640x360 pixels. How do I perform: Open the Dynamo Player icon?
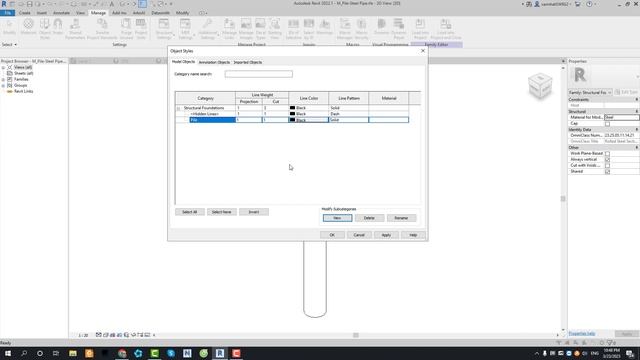coord(399,28)
